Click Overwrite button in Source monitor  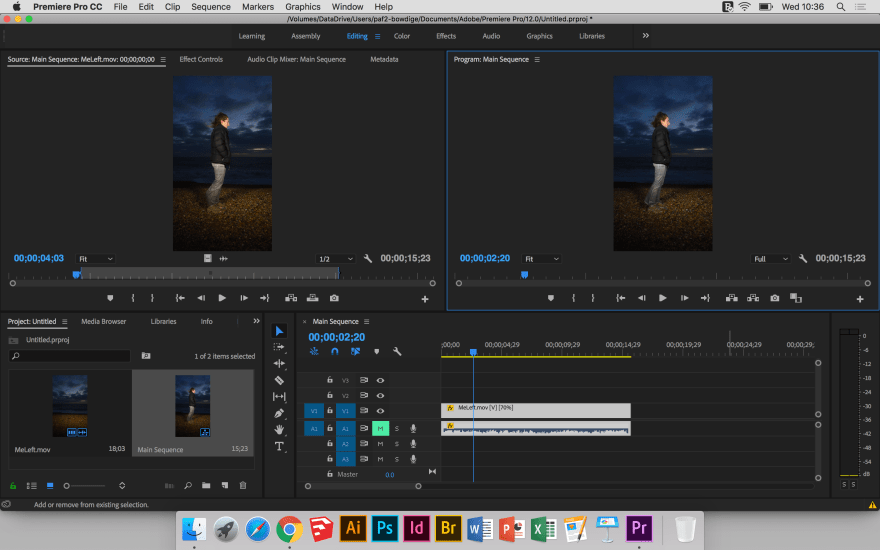coord(313,298)
